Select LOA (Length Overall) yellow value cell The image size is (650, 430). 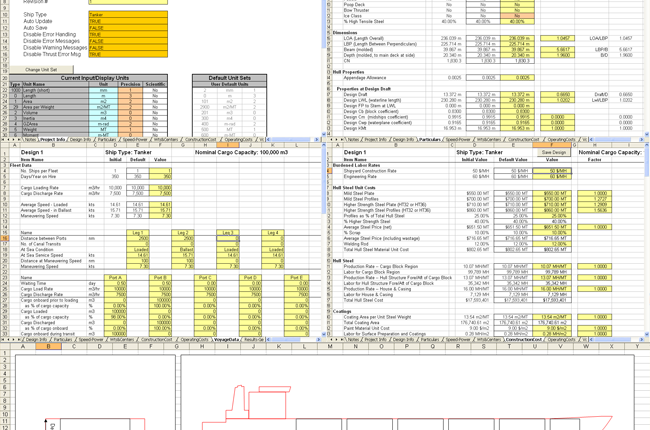click(517, 38)
